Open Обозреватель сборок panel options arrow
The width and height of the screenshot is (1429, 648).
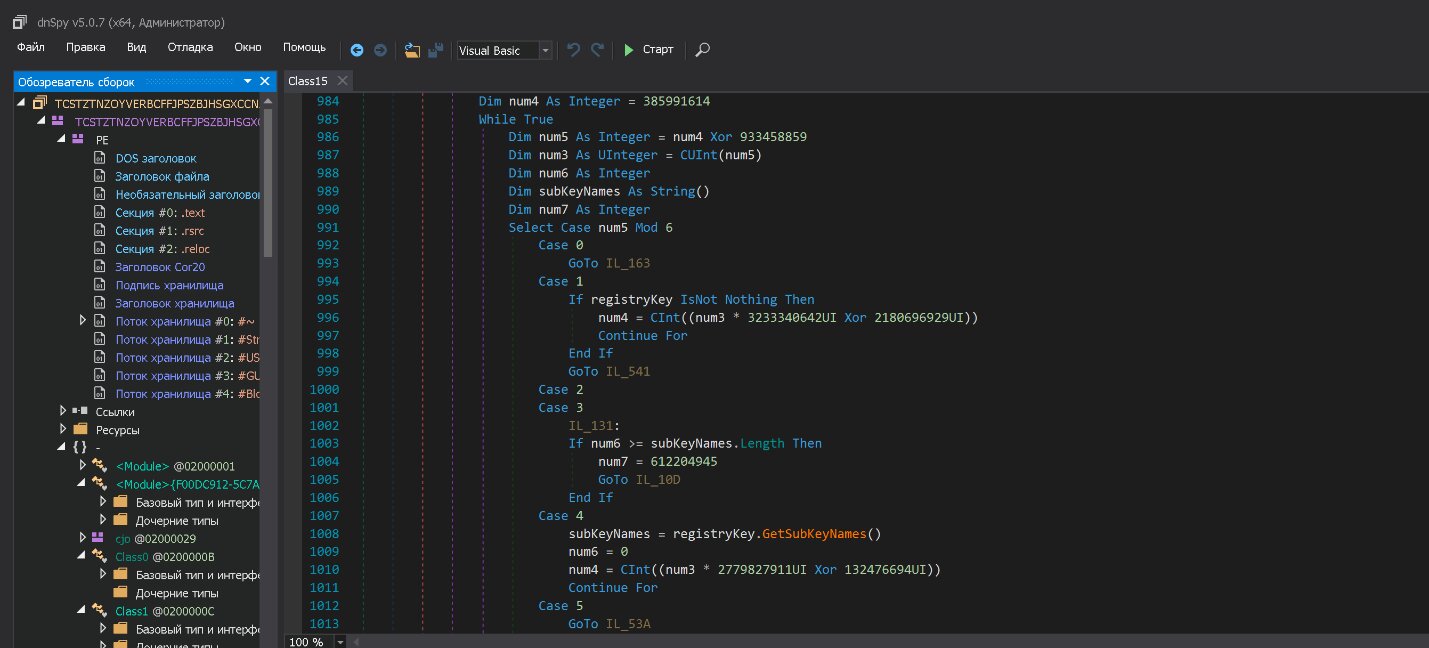click(247, 81)
